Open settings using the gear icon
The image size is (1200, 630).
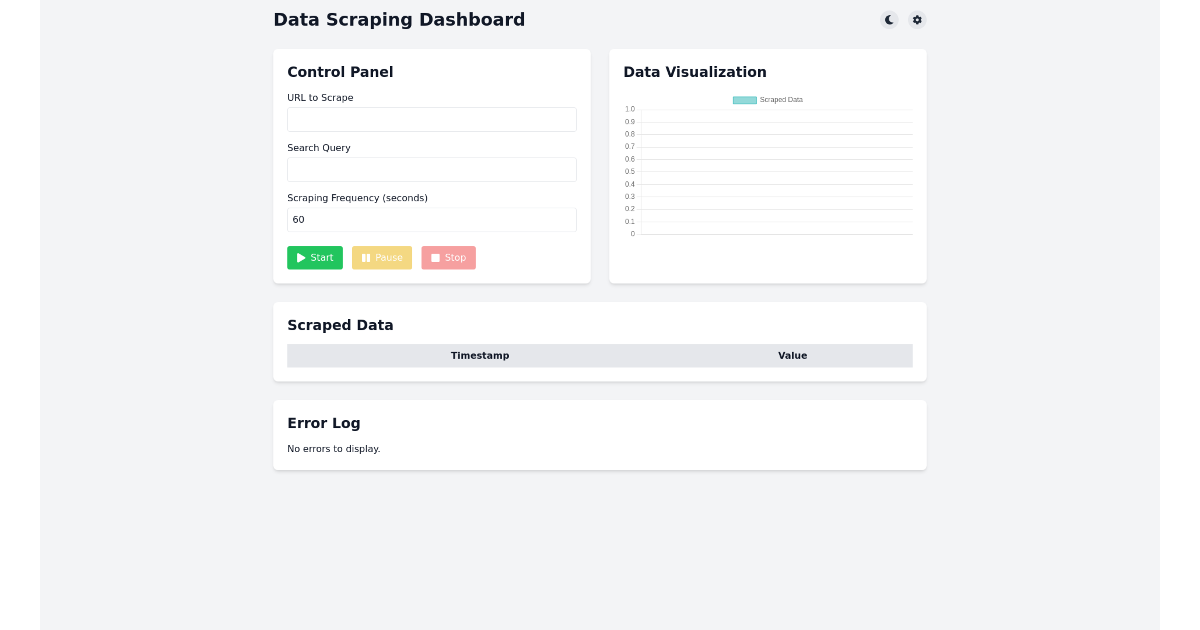[917, 20]
